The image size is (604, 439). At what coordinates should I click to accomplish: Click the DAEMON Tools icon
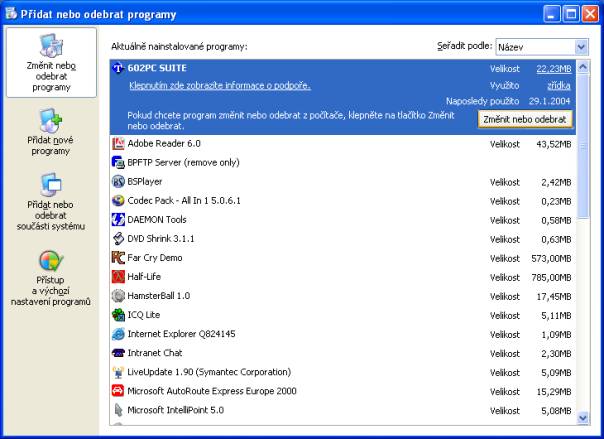click(x=118, y=220)
